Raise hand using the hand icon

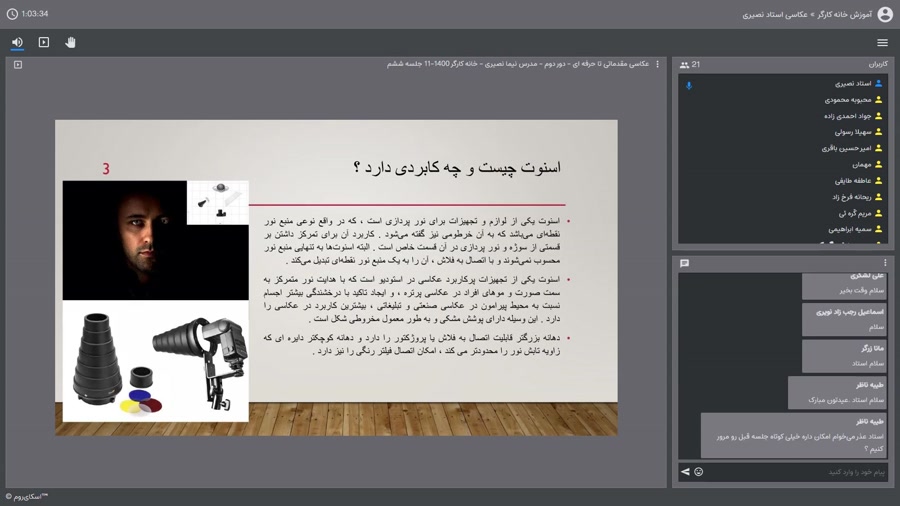tap(70, 42)
